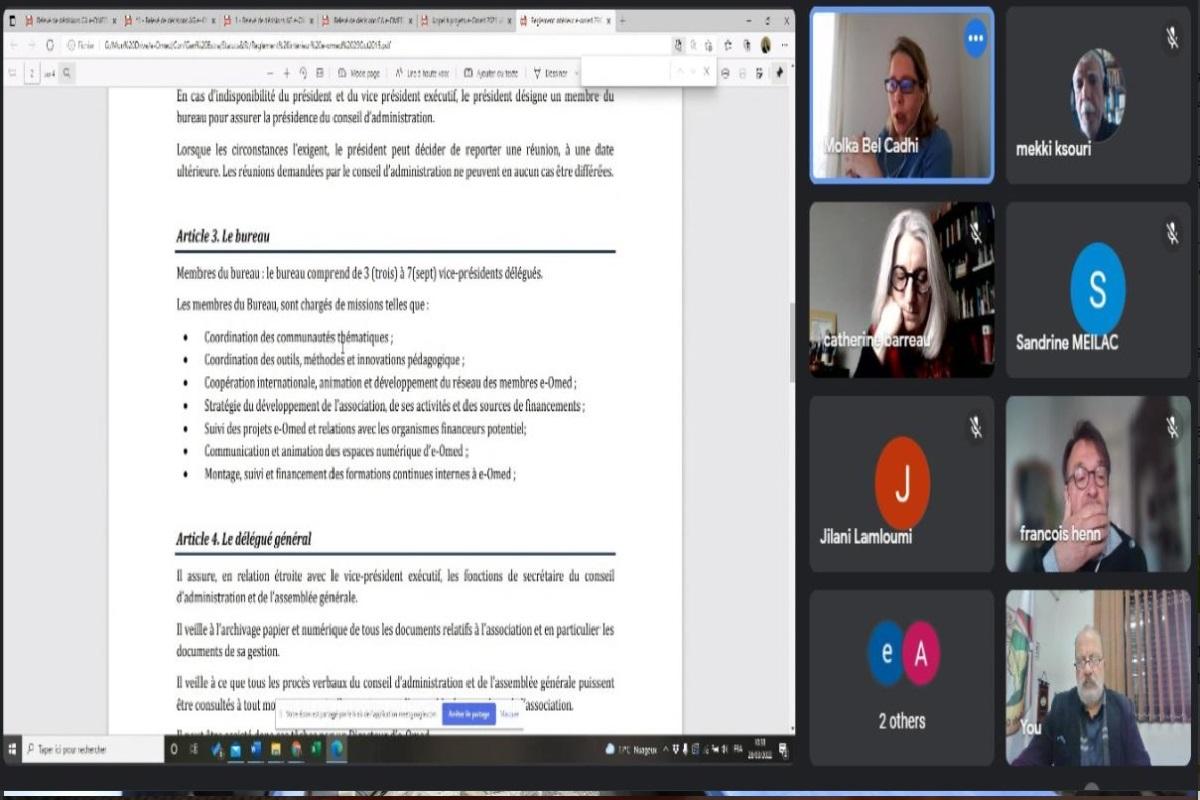Open the Windows Start menu

coord(13,748)
